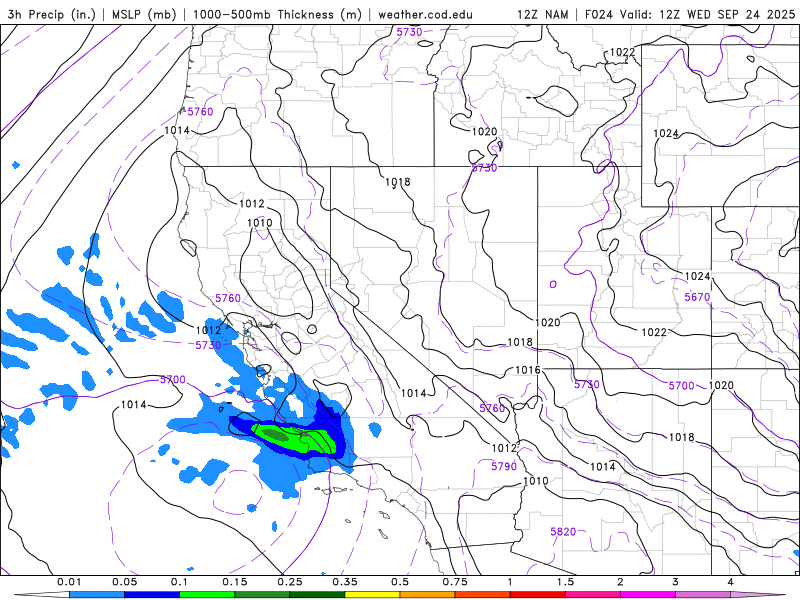Click the 'weather.cod.edu' source text
Screen dimensions: 800x600
pos(425,14)
